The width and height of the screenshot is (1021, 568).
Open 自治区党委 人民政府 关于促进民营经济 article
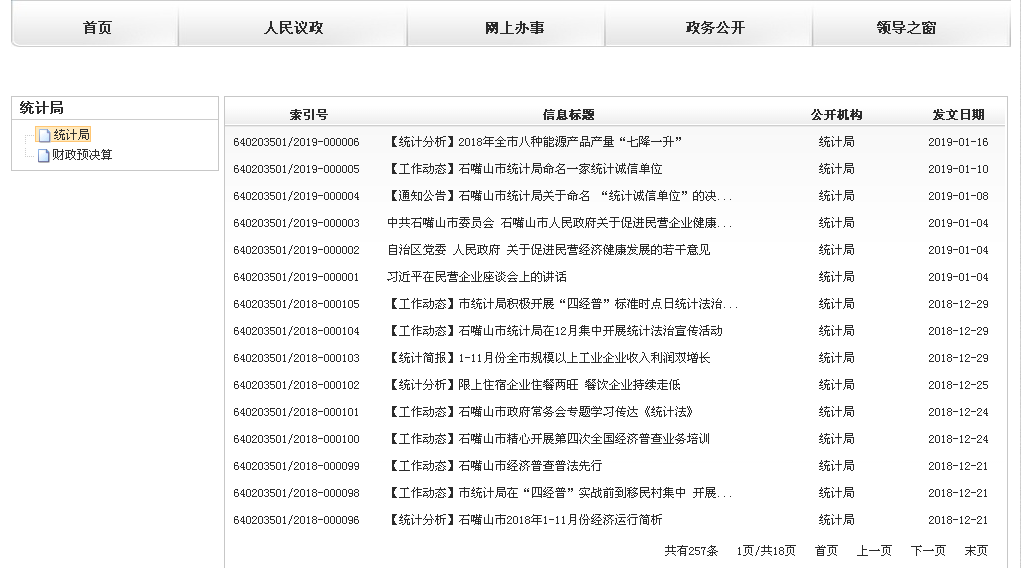coord(548,250)
